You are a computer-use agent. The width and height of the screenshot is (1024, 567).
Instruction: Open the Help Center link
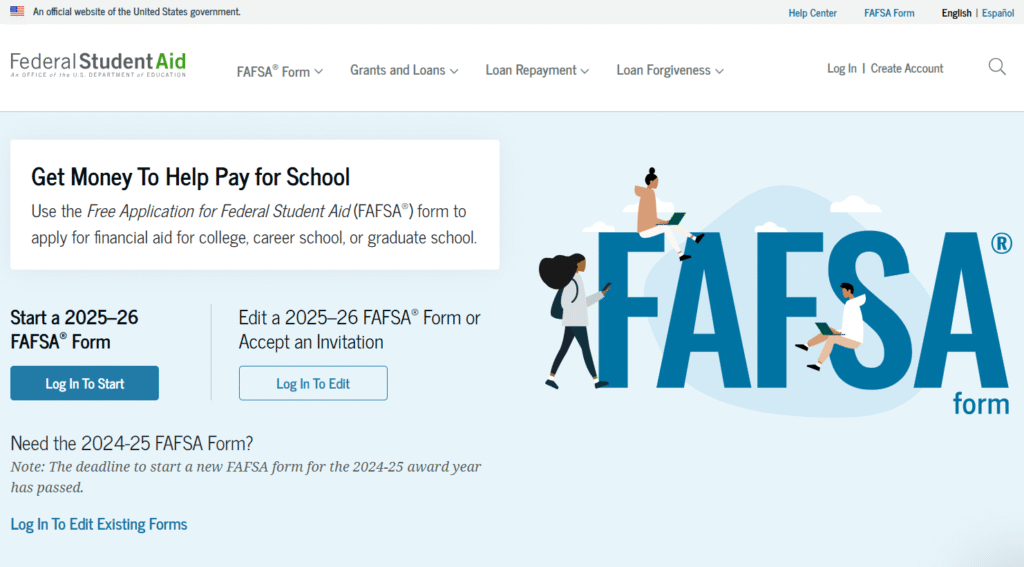812,13
